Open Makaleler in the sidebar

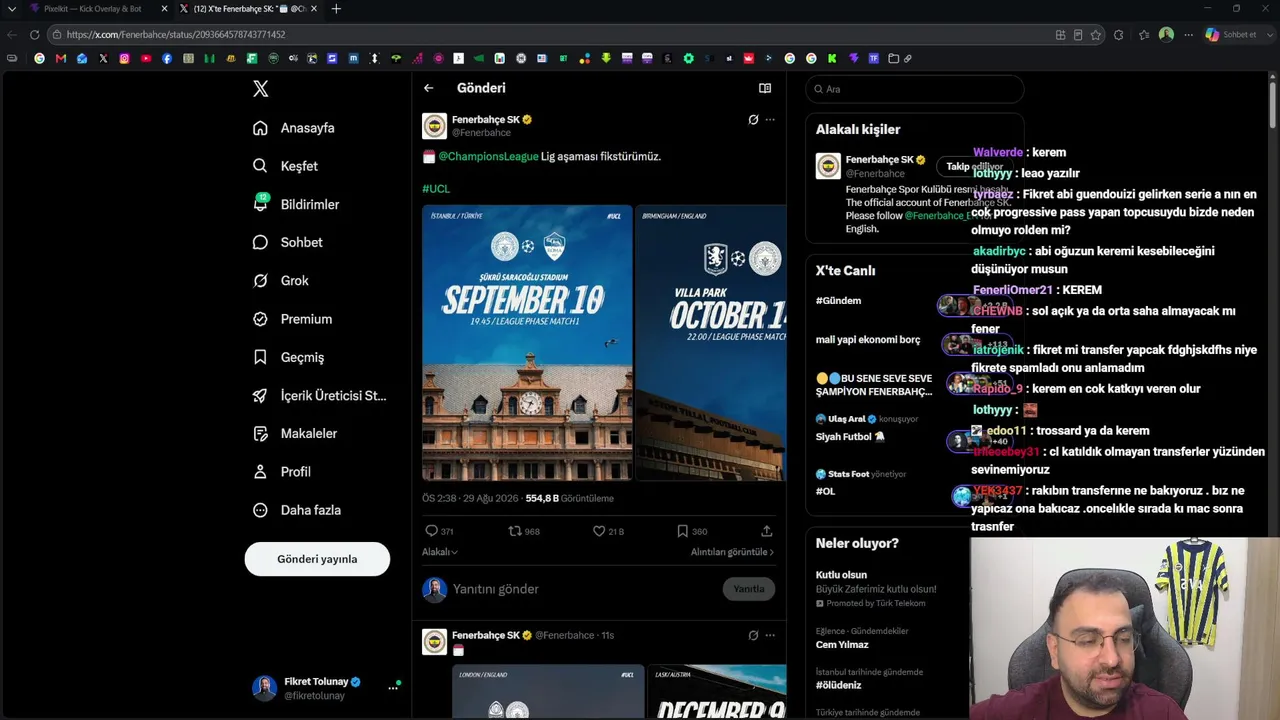[295, 434]
